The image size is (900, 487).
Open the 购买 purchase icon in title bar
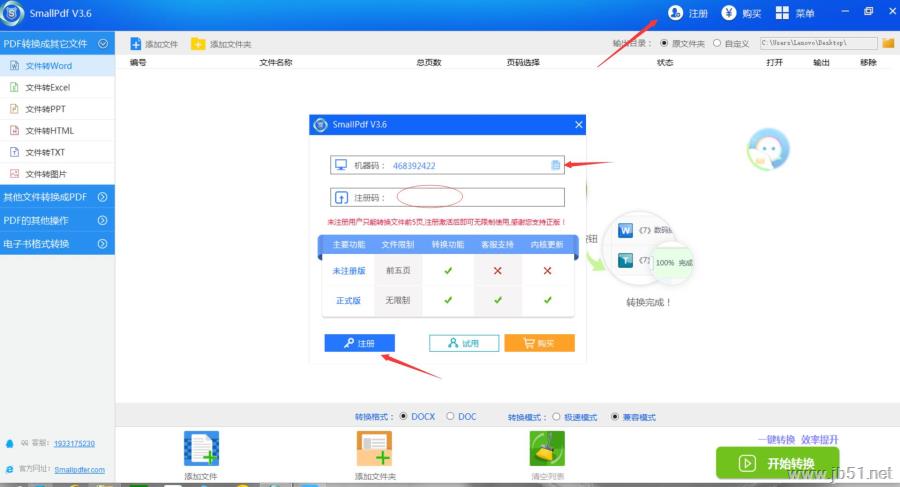click(x=729, y=13)
